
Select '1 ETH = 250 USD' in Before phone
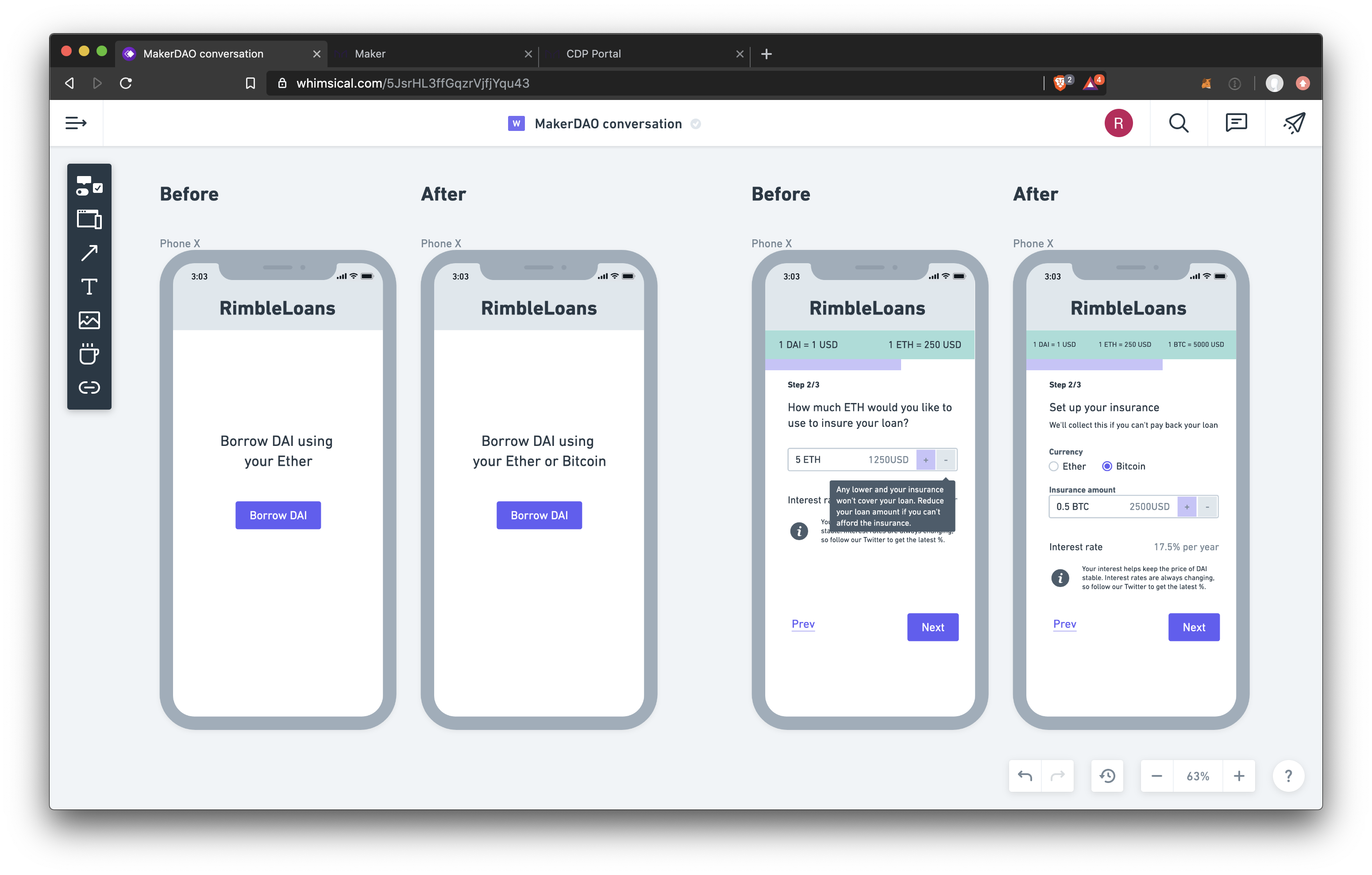coord(924,345)
